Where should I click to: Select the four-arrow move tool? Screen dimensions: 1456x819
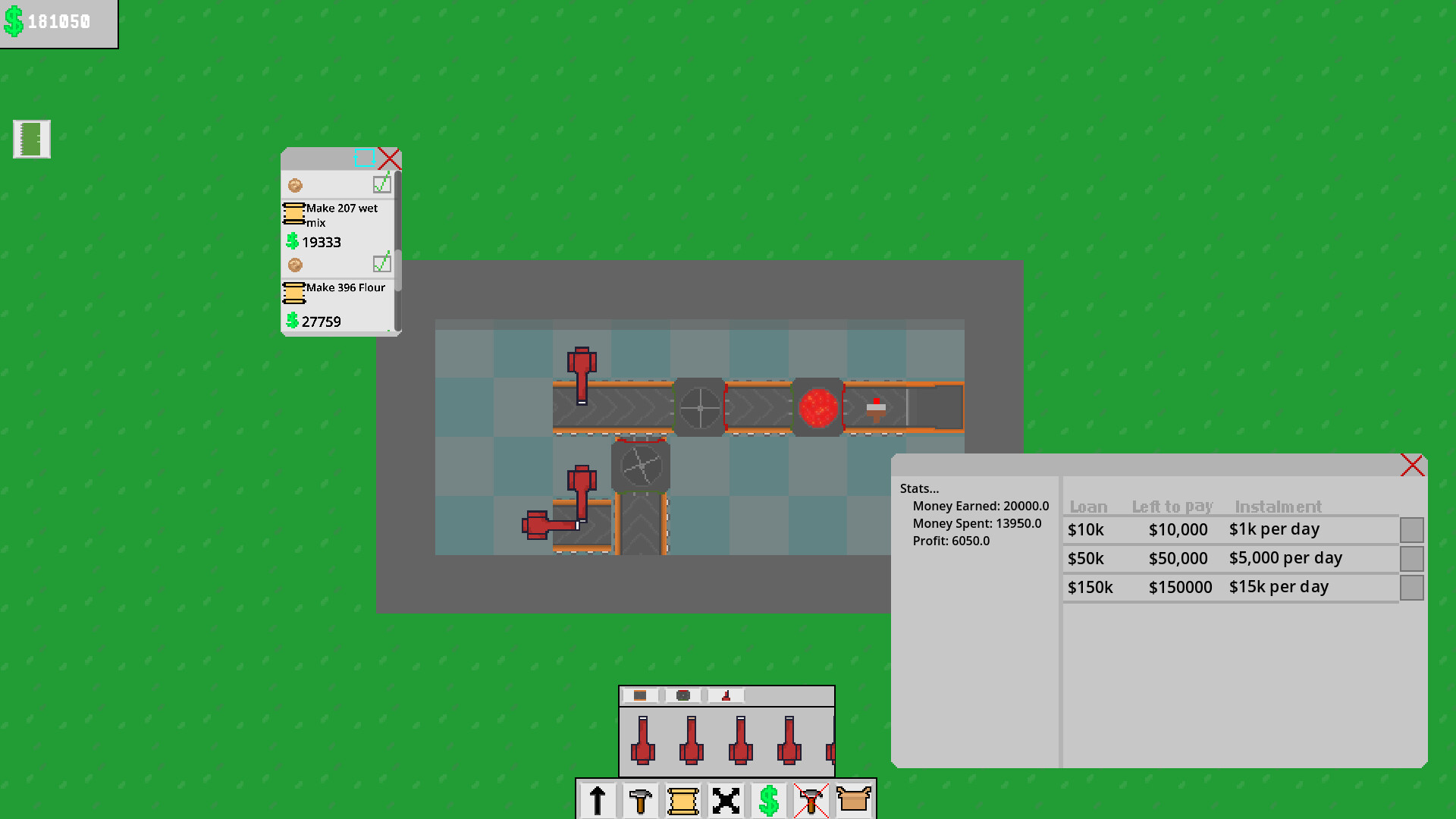pyautogui.click(x=726, y=799)
